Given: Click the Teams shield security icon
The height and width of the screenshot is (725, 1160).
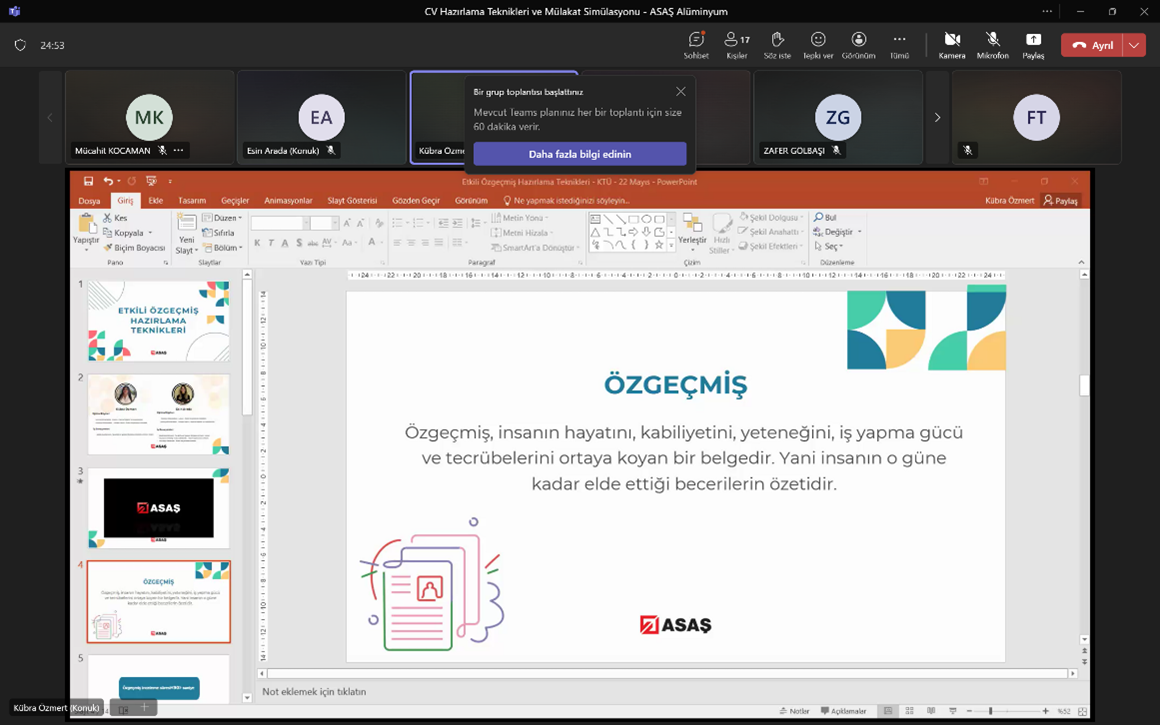Looking at the screenshot, I should pyautogui.click(x=20, y=45).
